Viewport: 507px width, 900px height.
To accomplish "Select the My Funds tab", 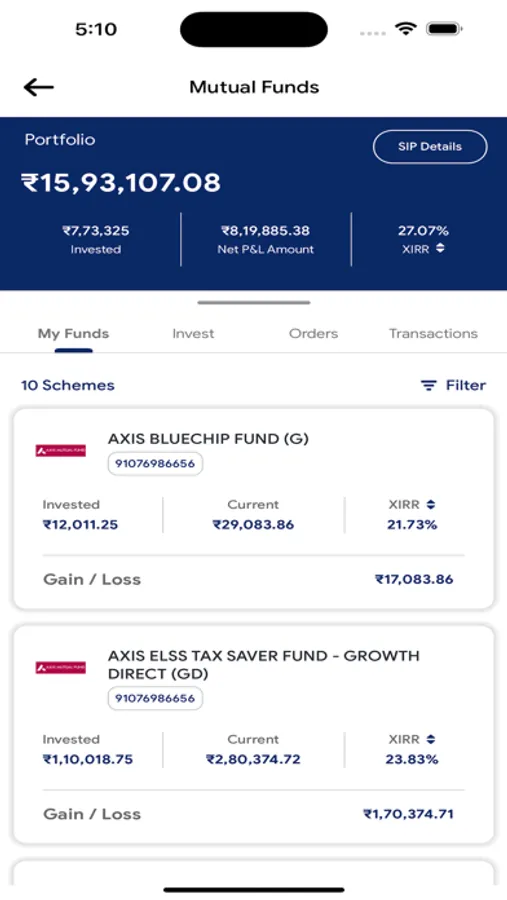I will tap(73, 333).
